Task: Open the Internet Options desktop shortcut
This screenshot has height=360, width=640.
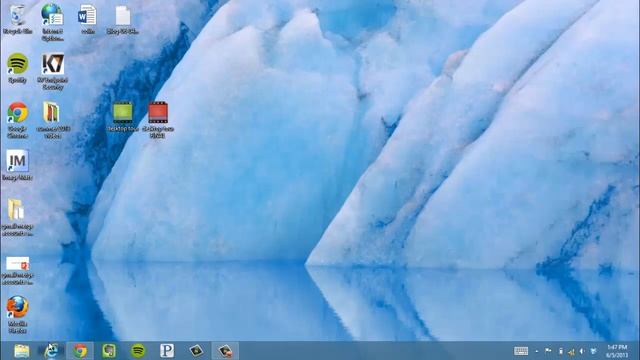Action: point(52,22)
